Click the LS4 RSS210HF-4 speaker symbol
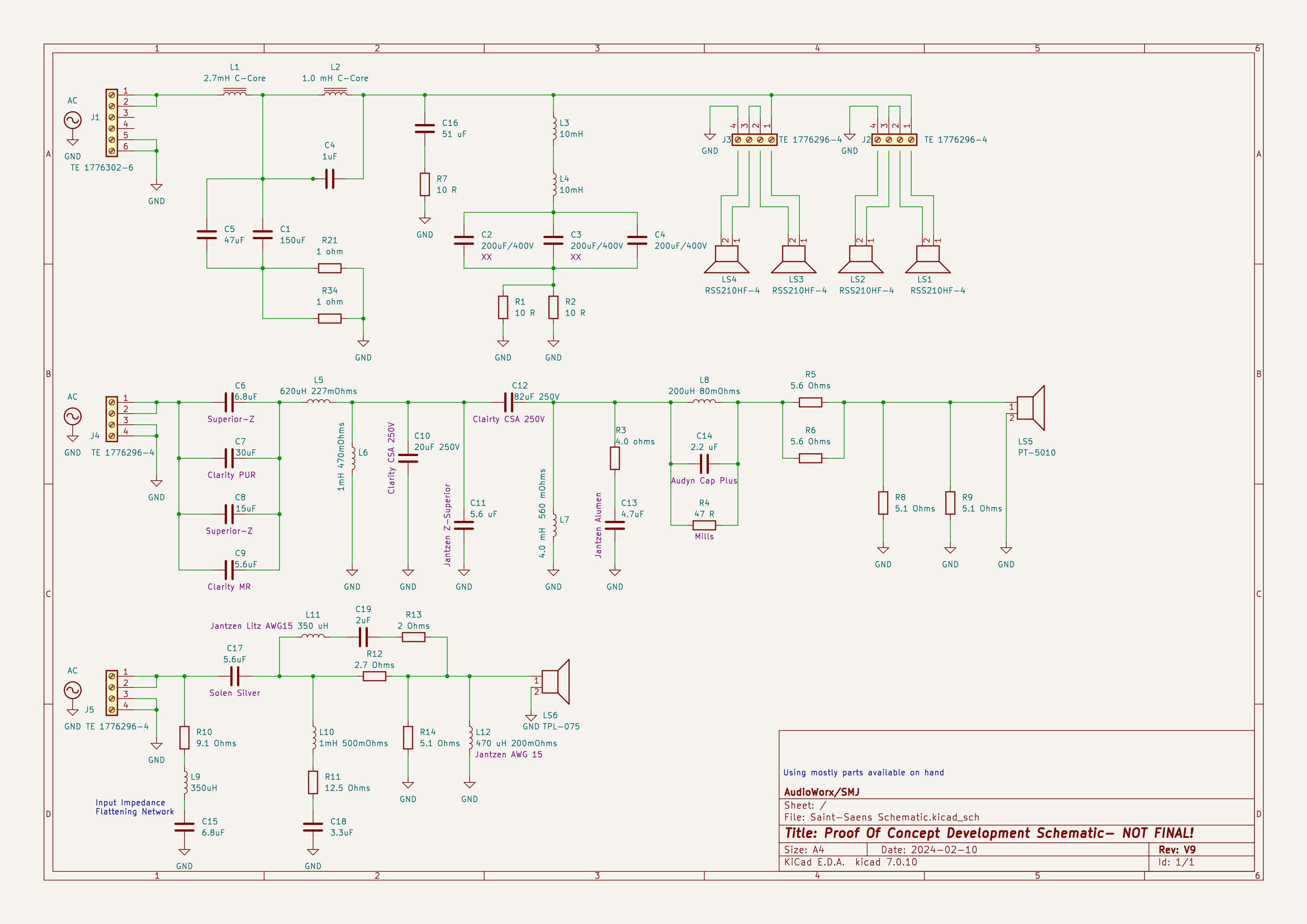This screenshot has height=924, width=1307. tap(727, 259)
